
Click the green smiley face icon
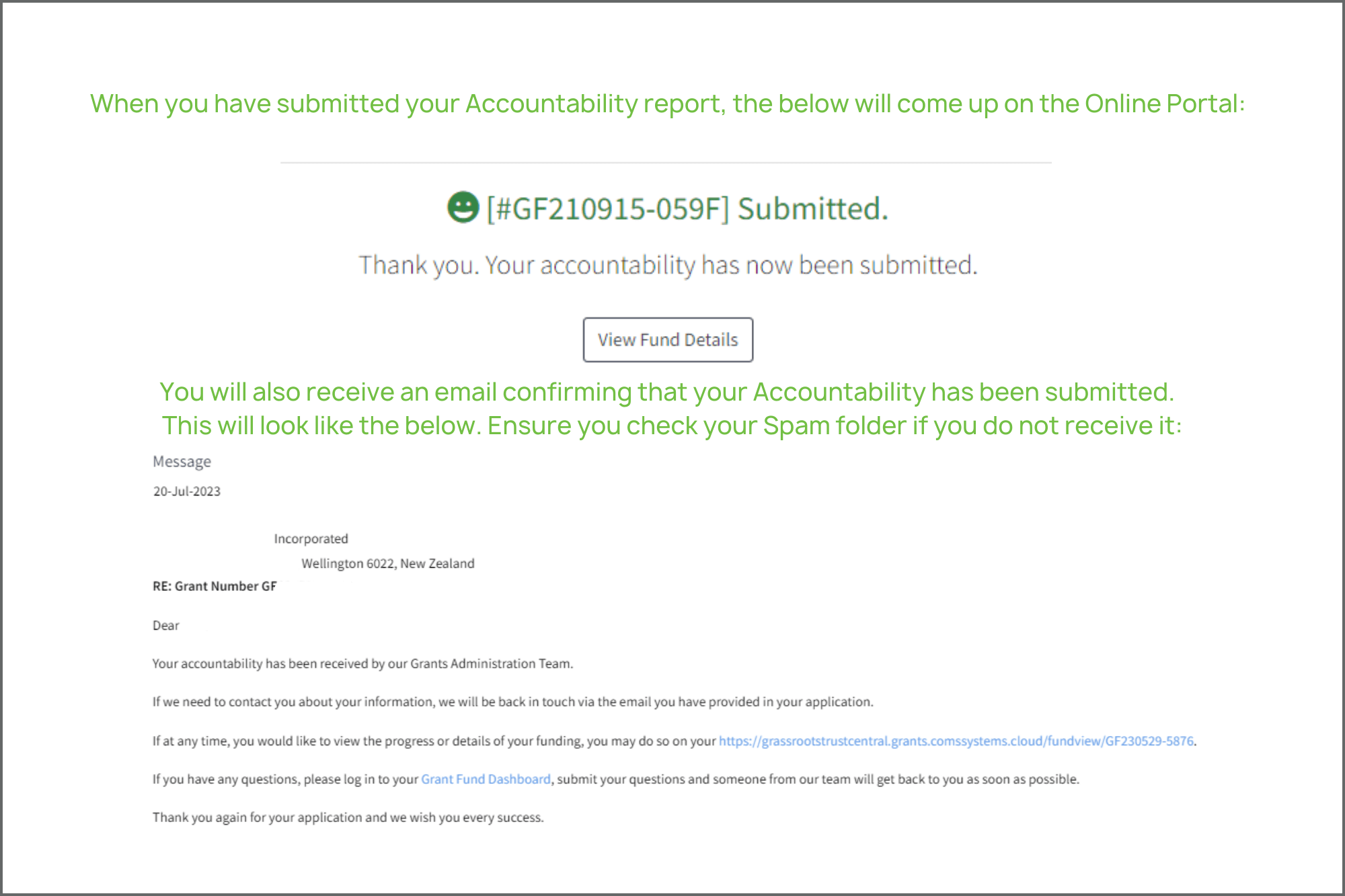[x=463, y=207]
